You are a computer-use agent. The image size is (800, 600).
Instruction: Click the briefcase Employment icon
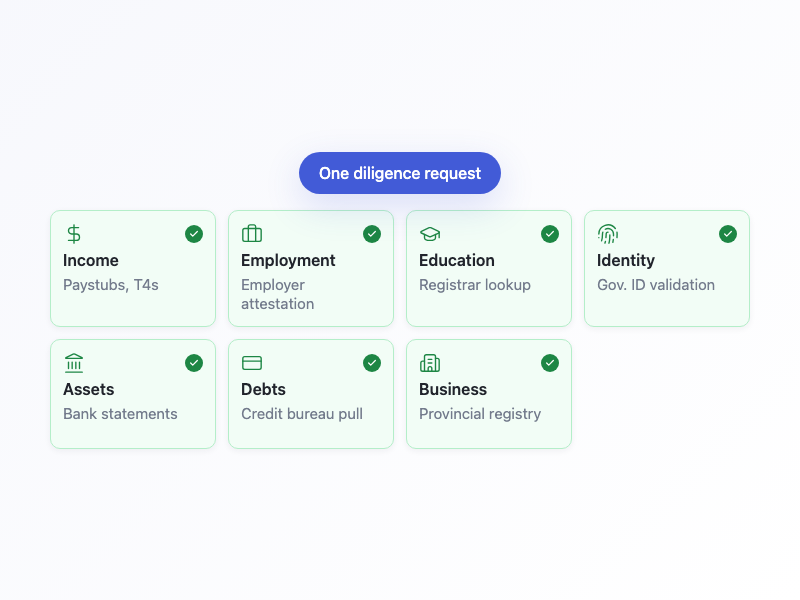coord(252,234)
